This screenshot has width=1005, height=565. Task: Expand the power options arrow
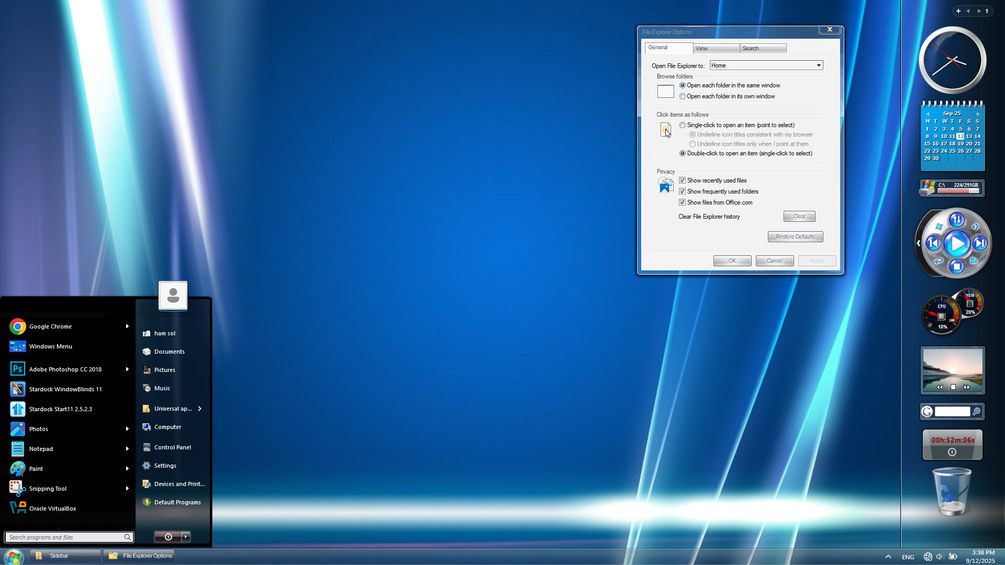[185, 536]
